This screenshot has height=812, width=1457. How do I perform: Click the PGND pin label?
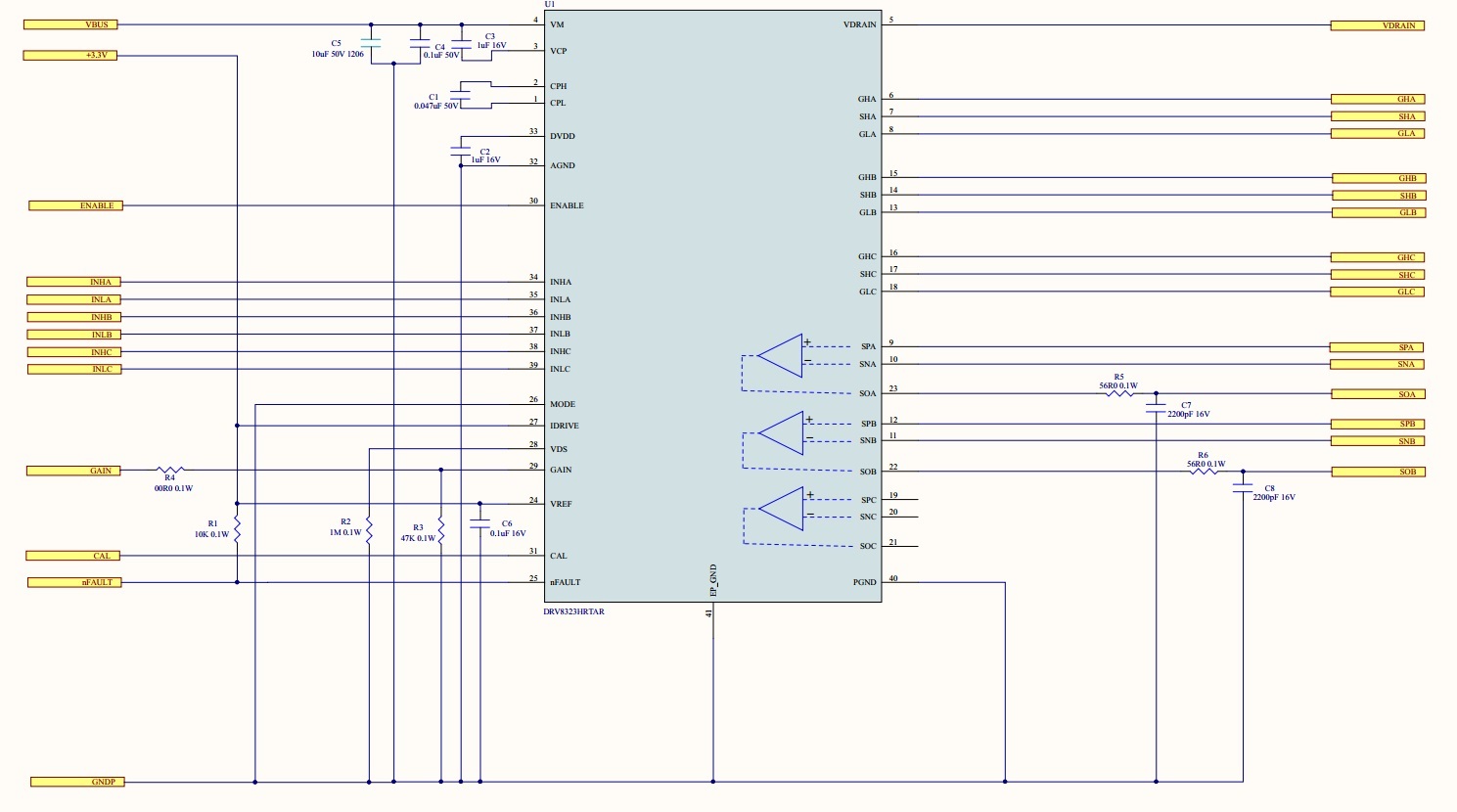pyautogui.click(x=865, y=582)
